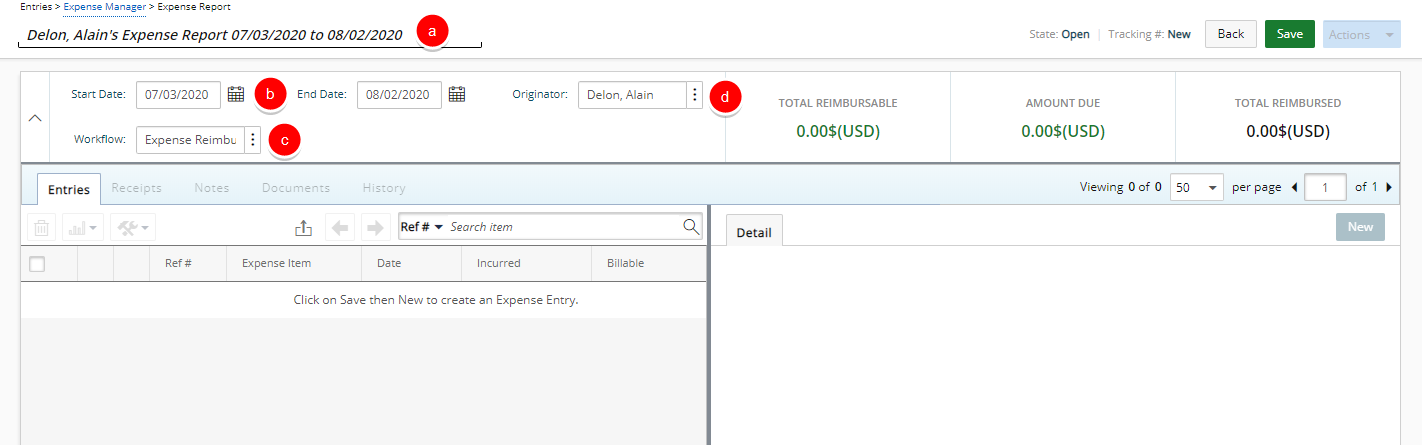Toggle the select-all entries checkbox
Screen dimensions: 1422x445
37,264
